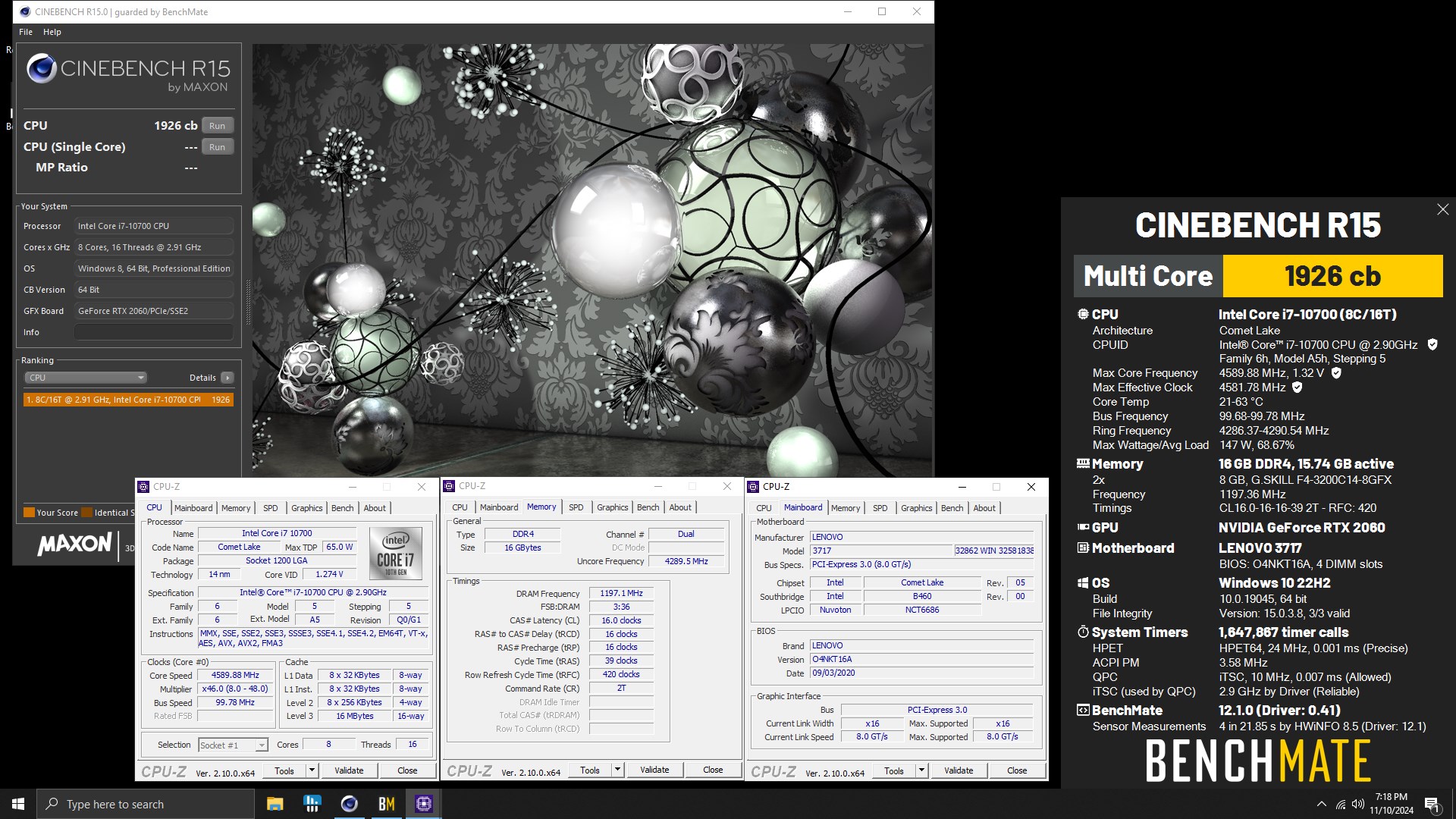Click the DRAM Frequency 1197.1 MHz value
Viewport: 1456px width, 819px height.
(x=621, y=593)
